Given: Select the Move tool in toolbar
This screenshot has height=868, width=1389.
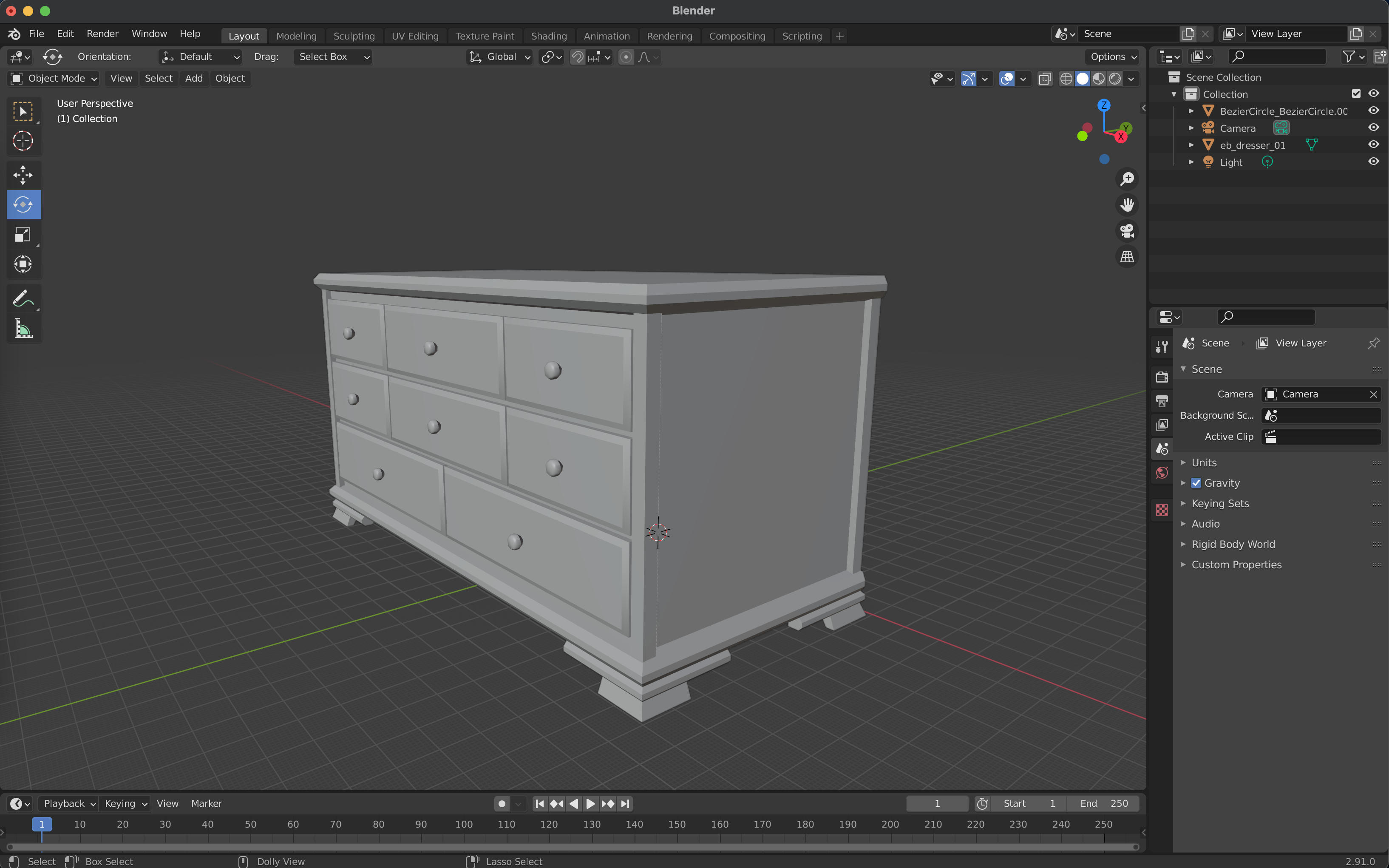Looking at the screenshot, I should [23, 175].
